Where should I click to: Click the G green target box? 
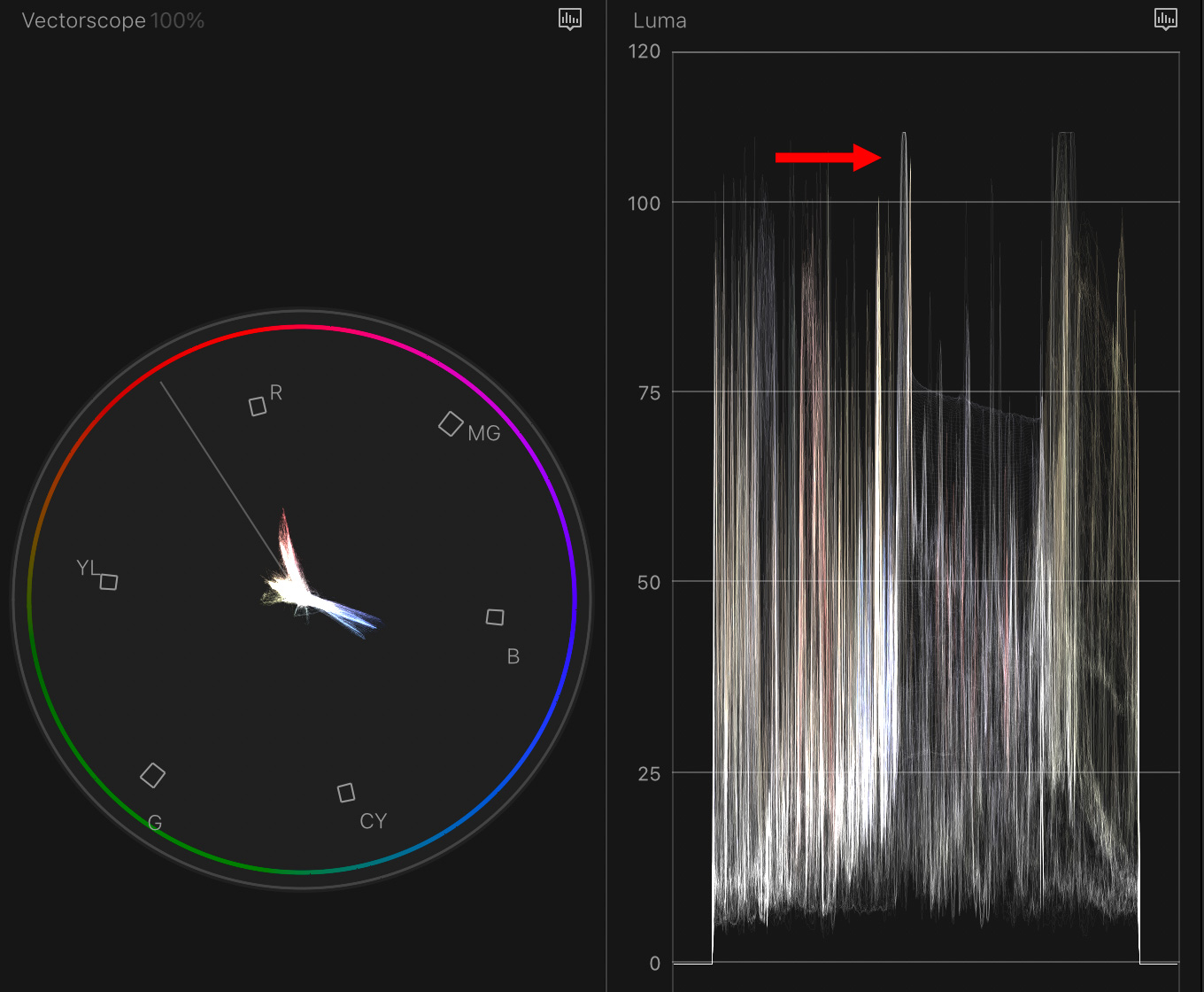point(153,775)
